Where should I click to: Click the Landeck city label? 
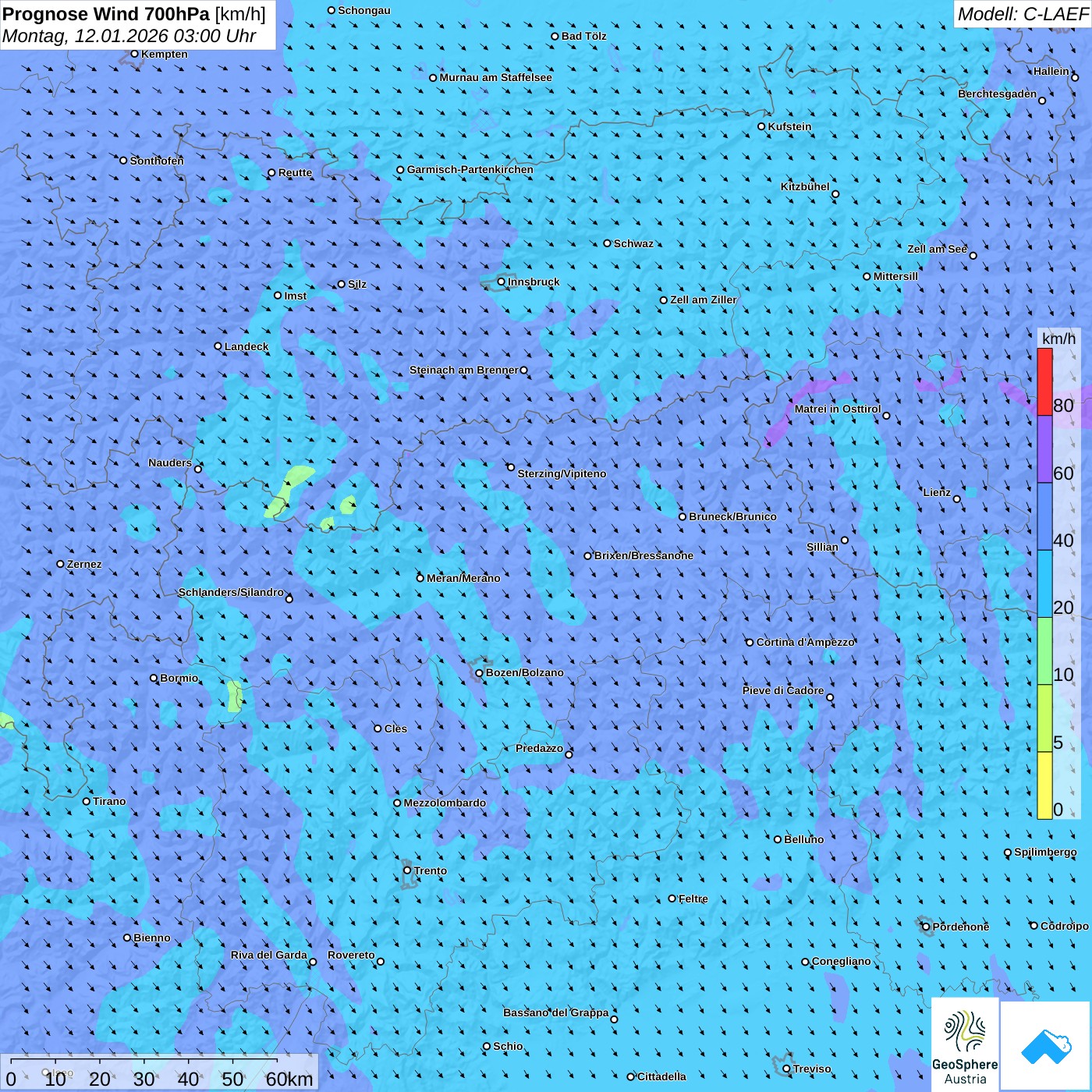coord(246,346)
